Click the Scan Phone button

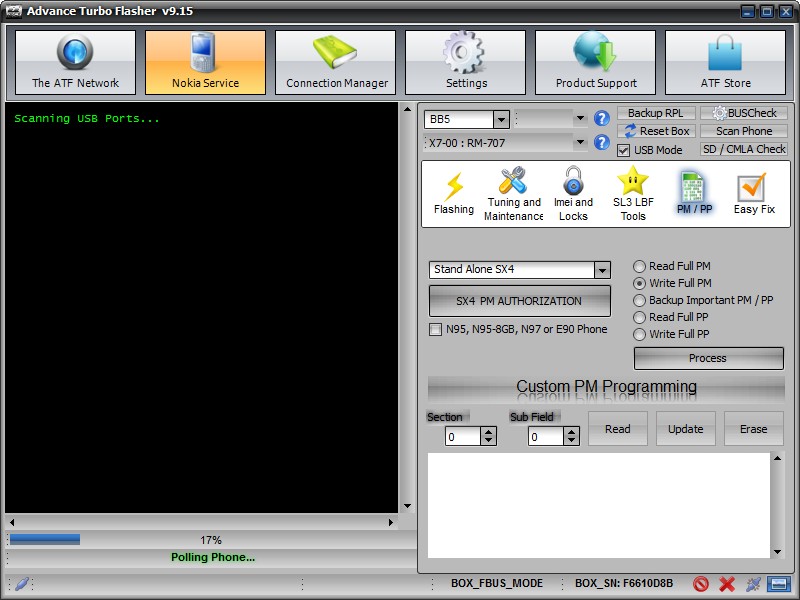(x=744, y=131)
